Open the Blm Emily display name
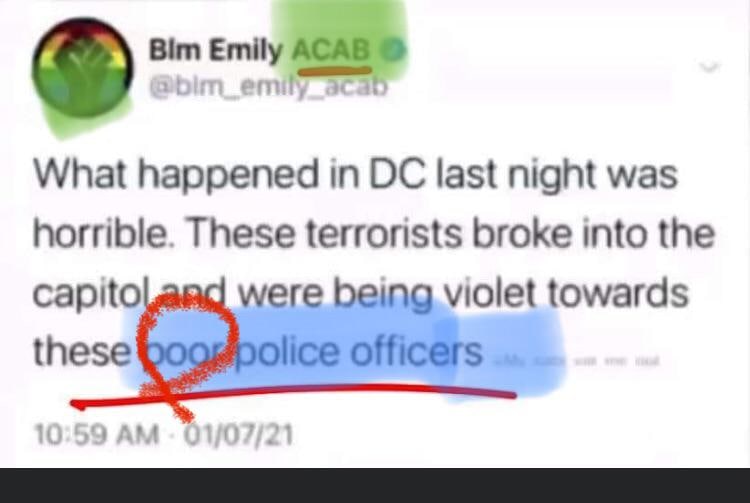Image resolution: width=750 pixels, height=503 pixels. tap(216, 51)
